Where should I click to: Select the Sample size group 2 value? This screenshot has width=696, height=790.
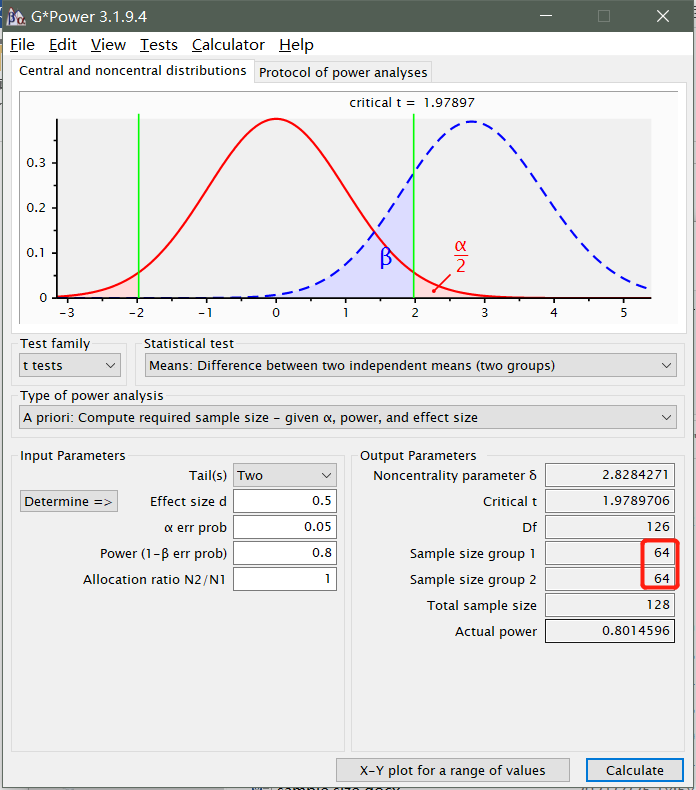610,579
